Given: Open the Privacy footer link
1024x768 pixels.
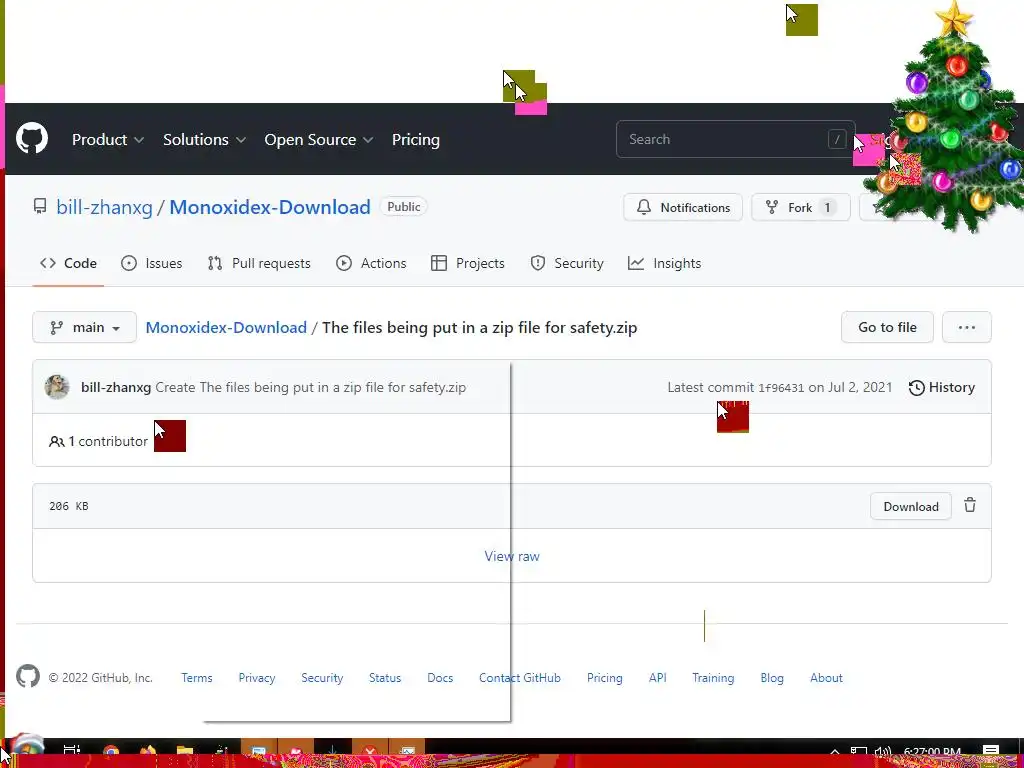Looking at the screenshot, I should 257,678.
